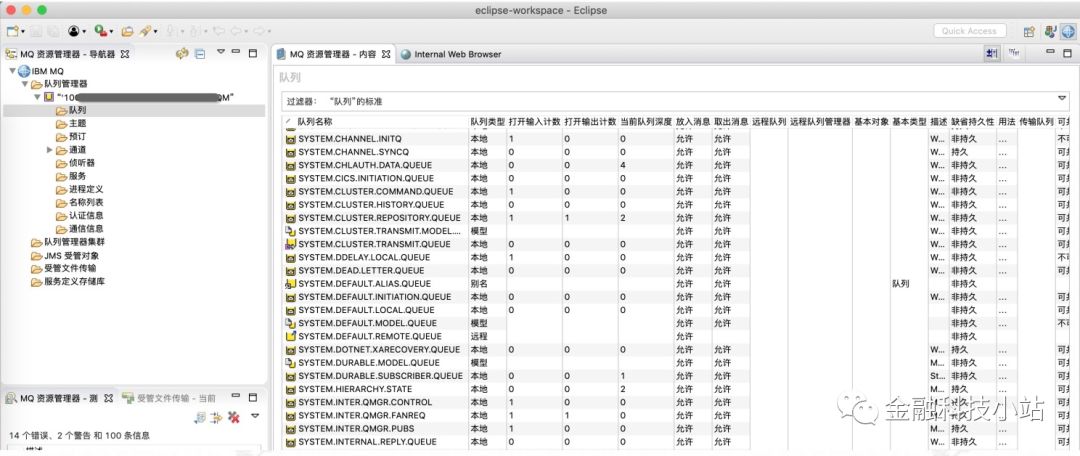Collapse the IBM MQ tree node

12,71
